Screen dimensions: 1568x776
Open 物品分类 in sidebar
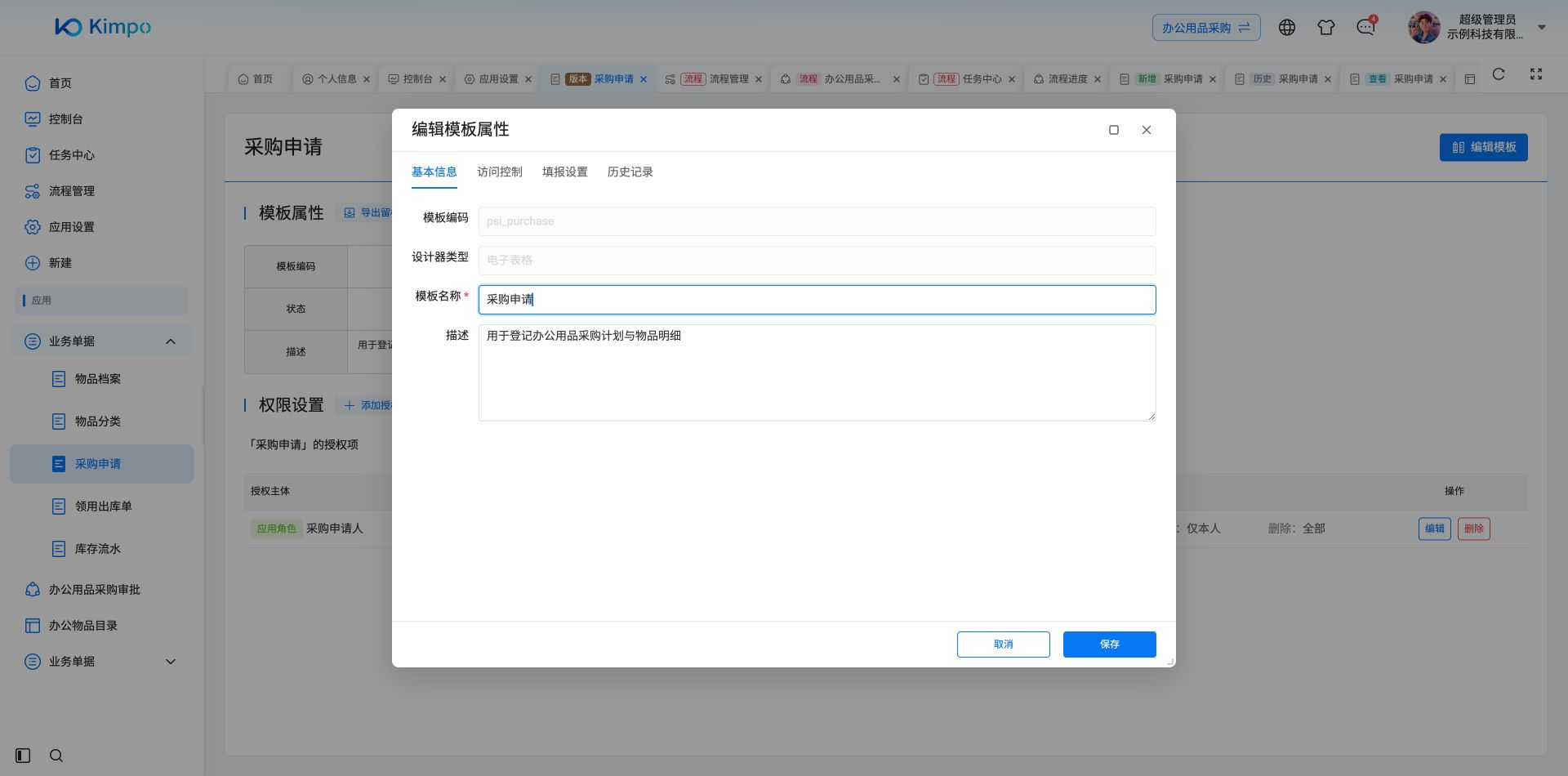(x=101, y=421)
